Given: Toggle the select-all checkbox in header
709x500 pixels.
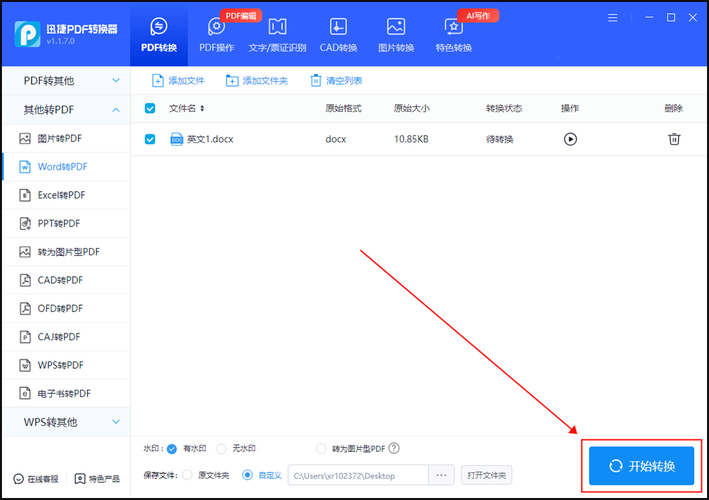Looking at the screenshot, I should [150, 108].
